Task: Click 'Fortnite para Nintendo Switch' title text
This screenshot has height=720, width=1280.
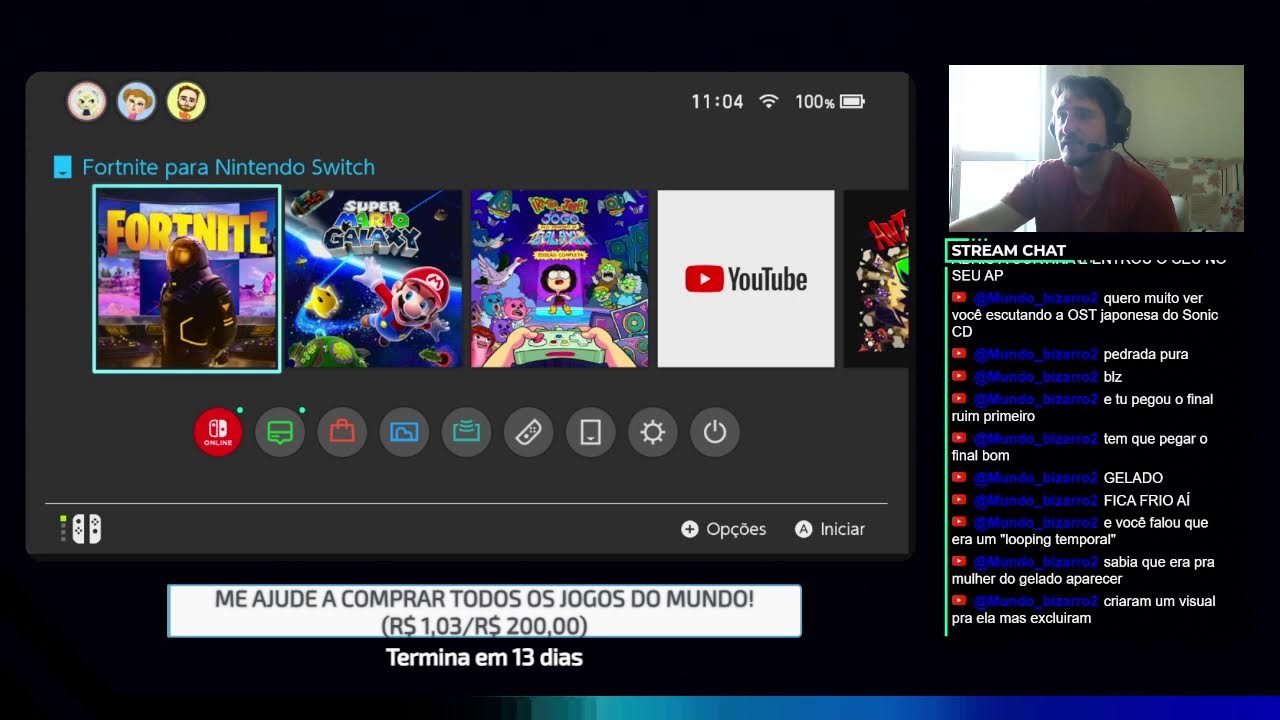Action: point(228,167)
